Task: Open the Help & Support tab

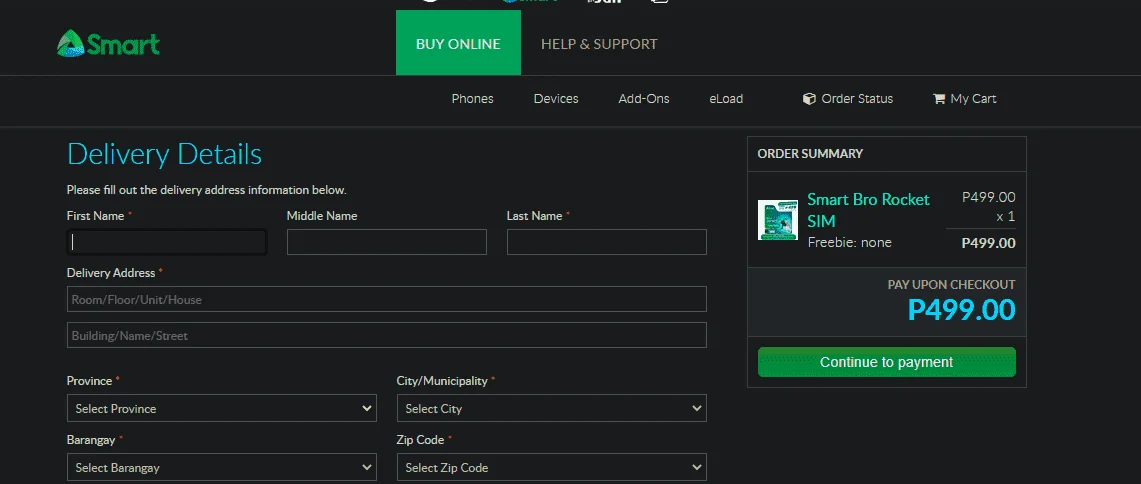Action: (x=599, y=44)
